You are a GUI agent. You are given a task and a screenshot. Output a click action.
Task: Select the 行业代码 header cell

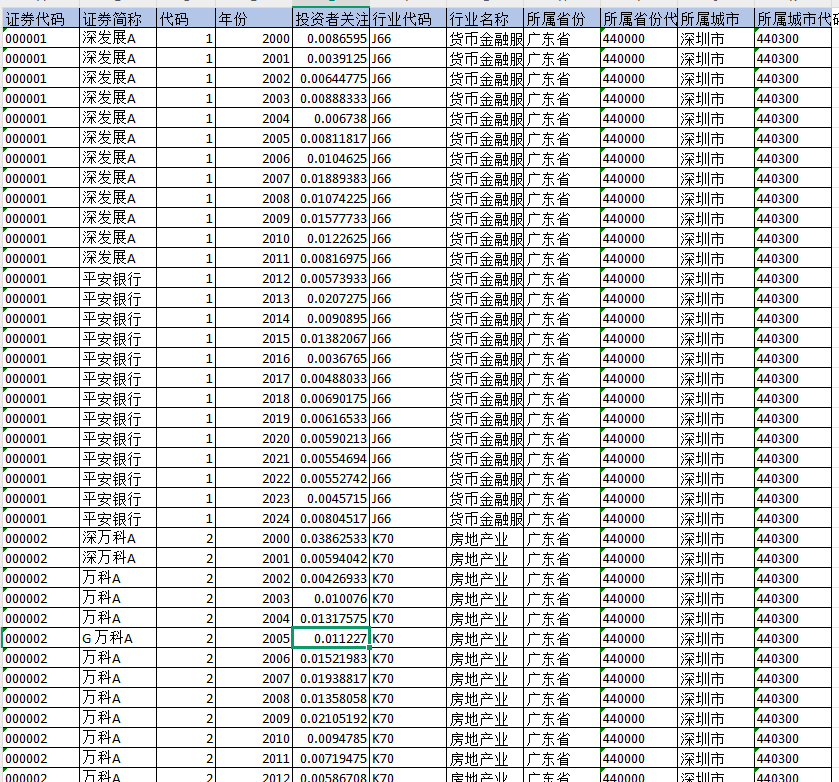coord(408,19)
